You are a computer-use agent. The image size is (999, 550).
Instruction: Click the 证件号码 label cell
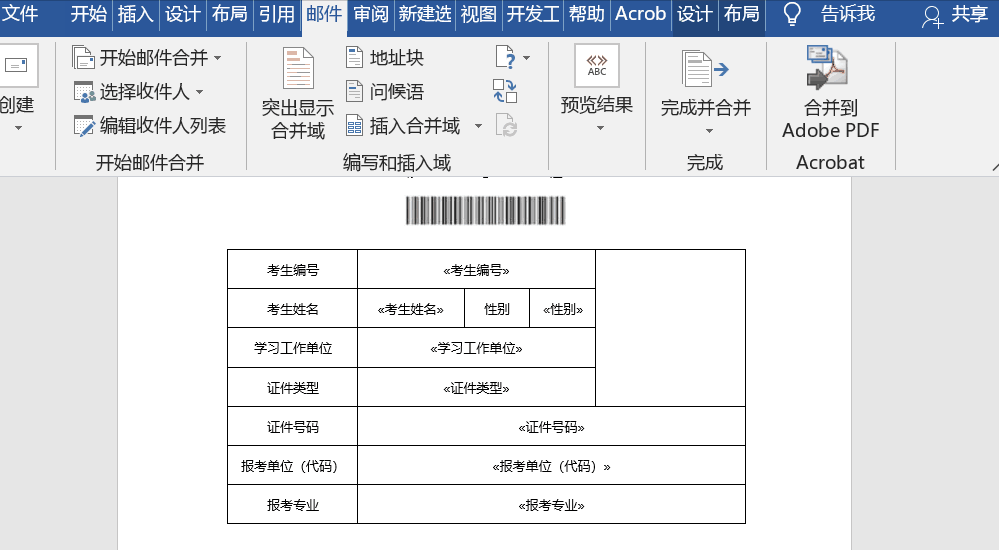pyautogui.click(x=292, y=427)
